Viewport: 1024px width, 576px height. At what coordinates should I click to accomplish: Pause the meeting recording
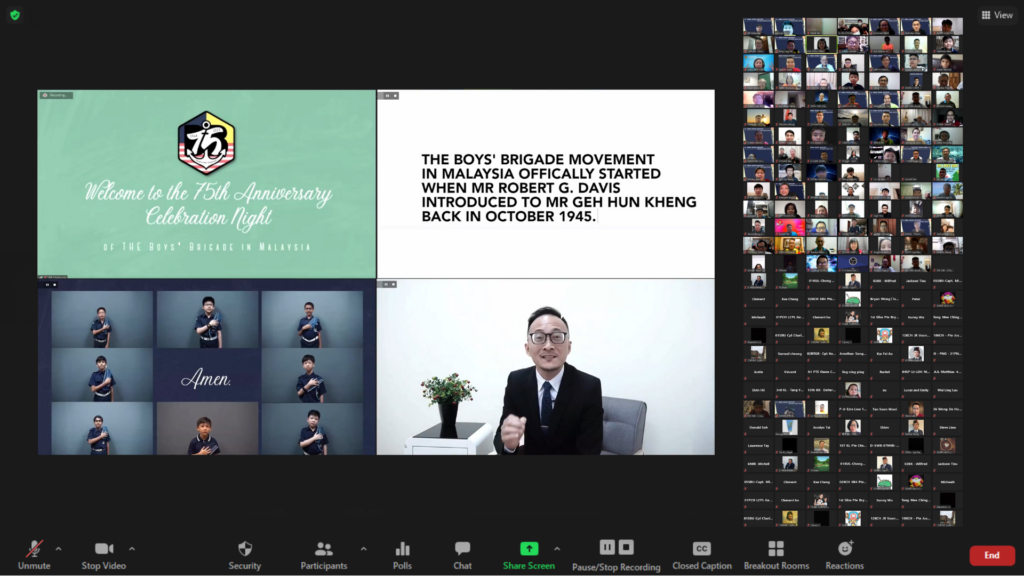tap(607, 547)
